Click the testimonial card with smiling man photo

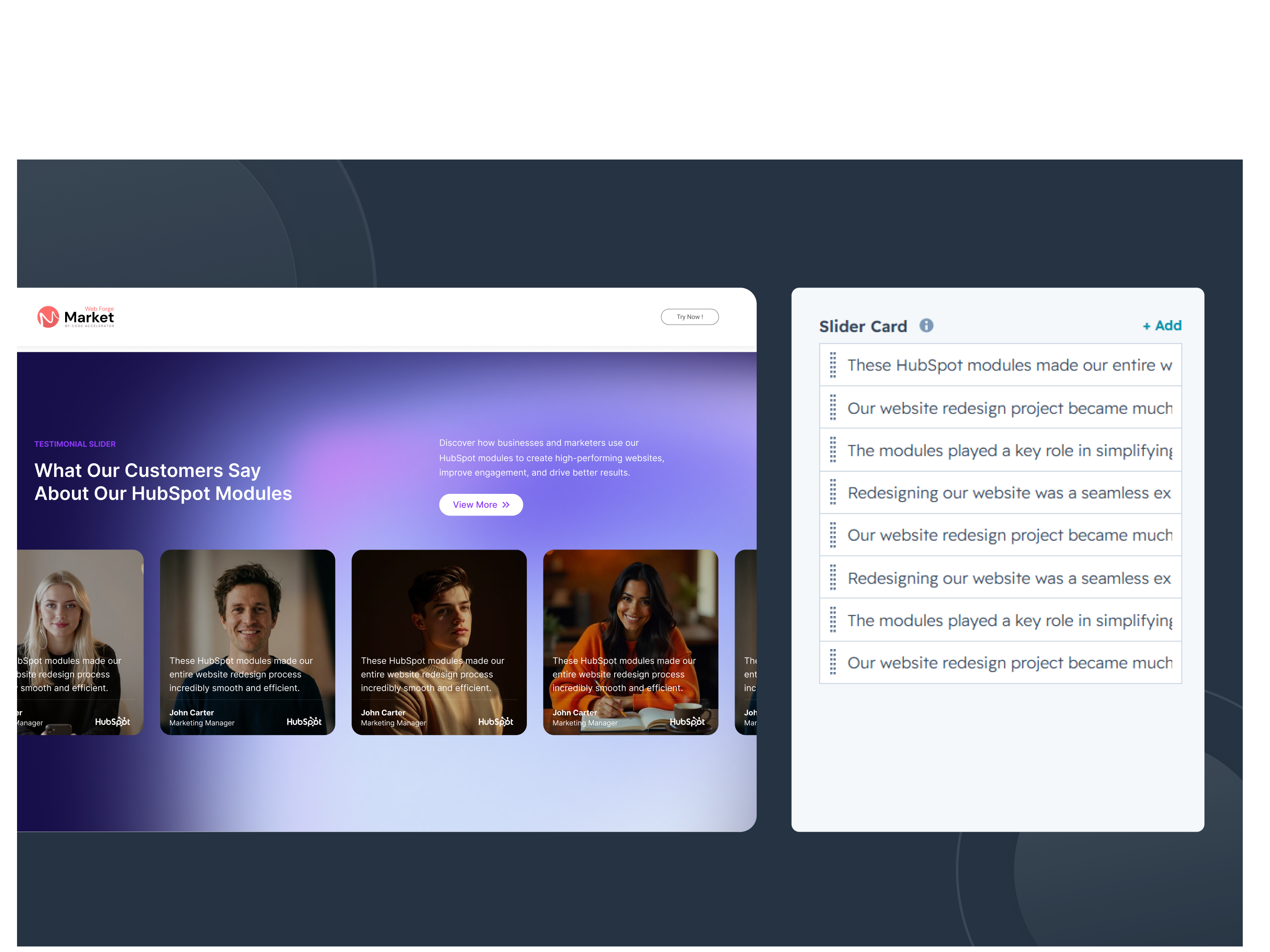pos(247,642)
